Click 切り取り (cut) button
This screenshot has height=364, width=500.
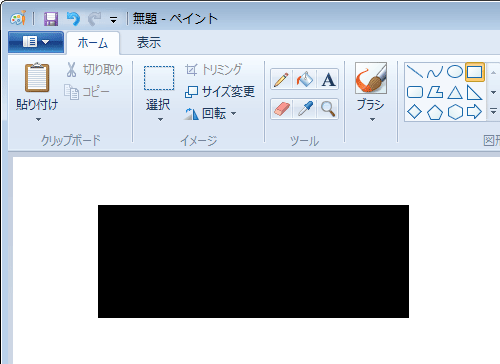click(x=94, y=70)
